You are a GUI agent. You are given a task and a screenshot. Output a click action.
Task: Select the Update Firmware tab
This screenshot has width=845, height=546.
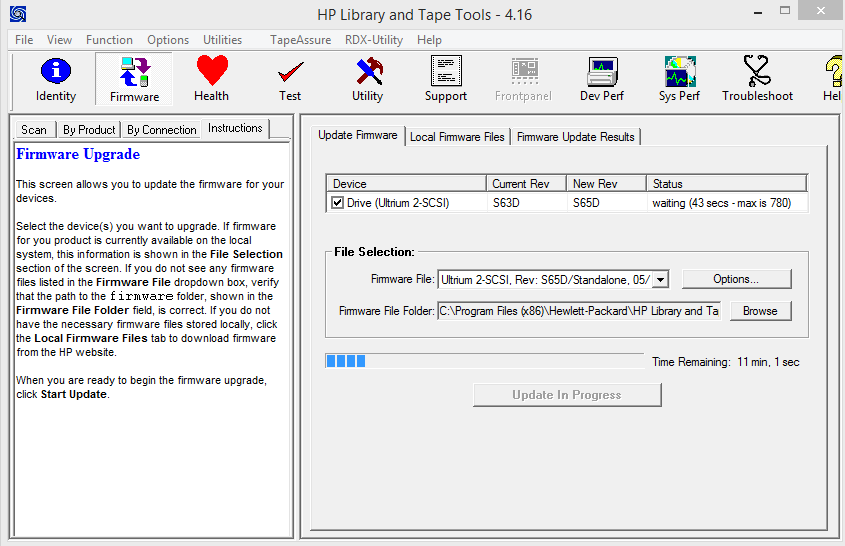[358, 135]
